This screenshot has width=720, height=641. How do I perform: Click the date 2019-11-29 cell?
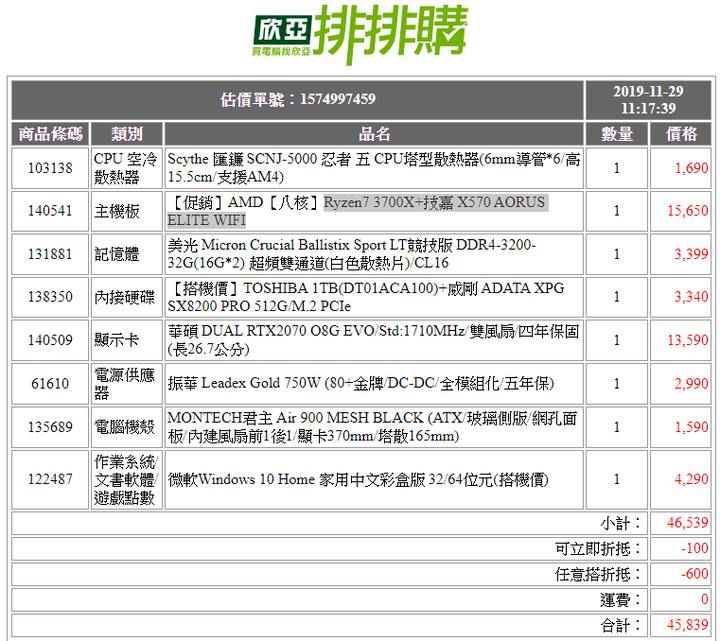[648, 100]
